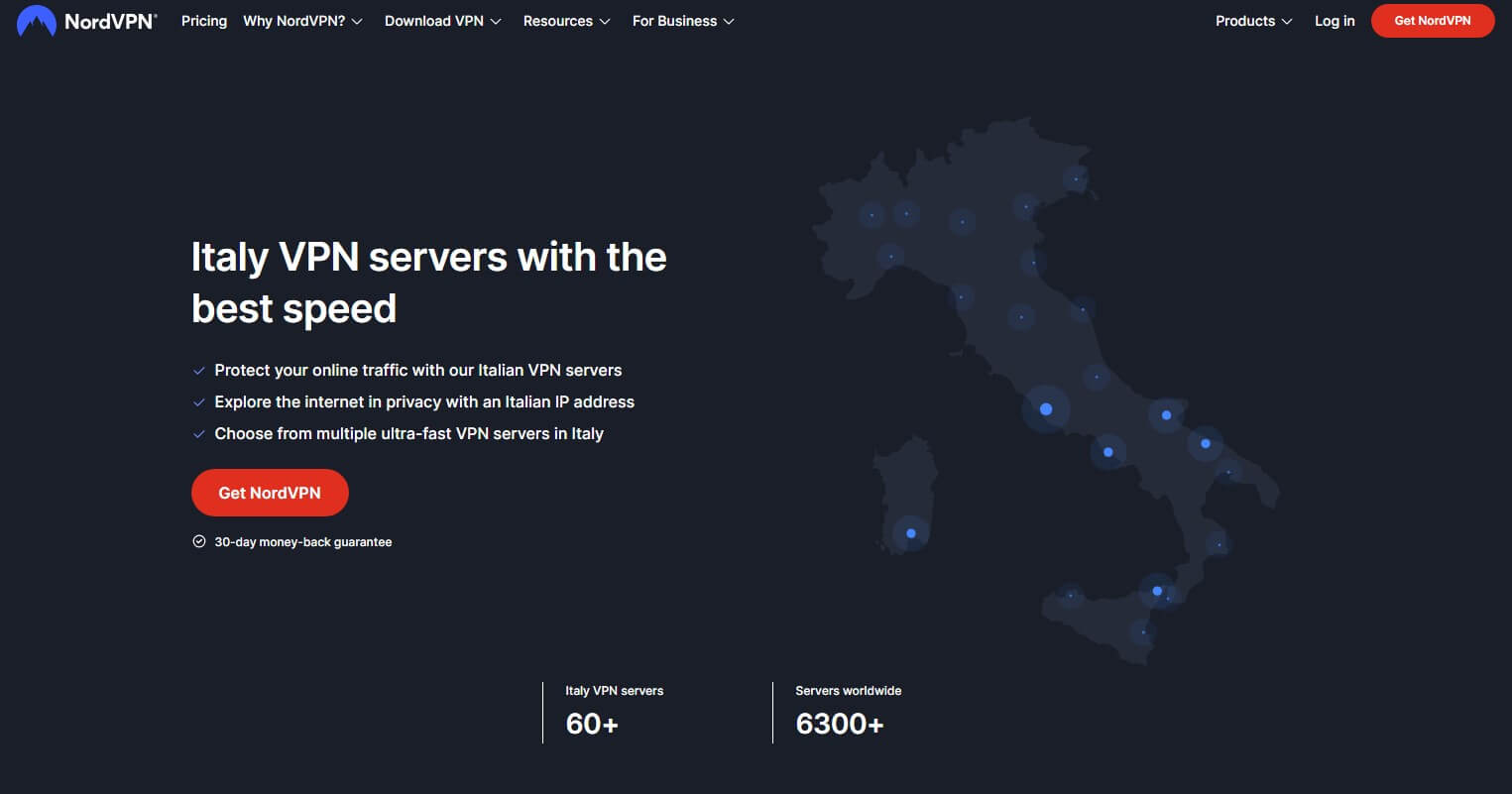
Task: Click the 'Servers worldwide' label
Action: coord(849,691)
